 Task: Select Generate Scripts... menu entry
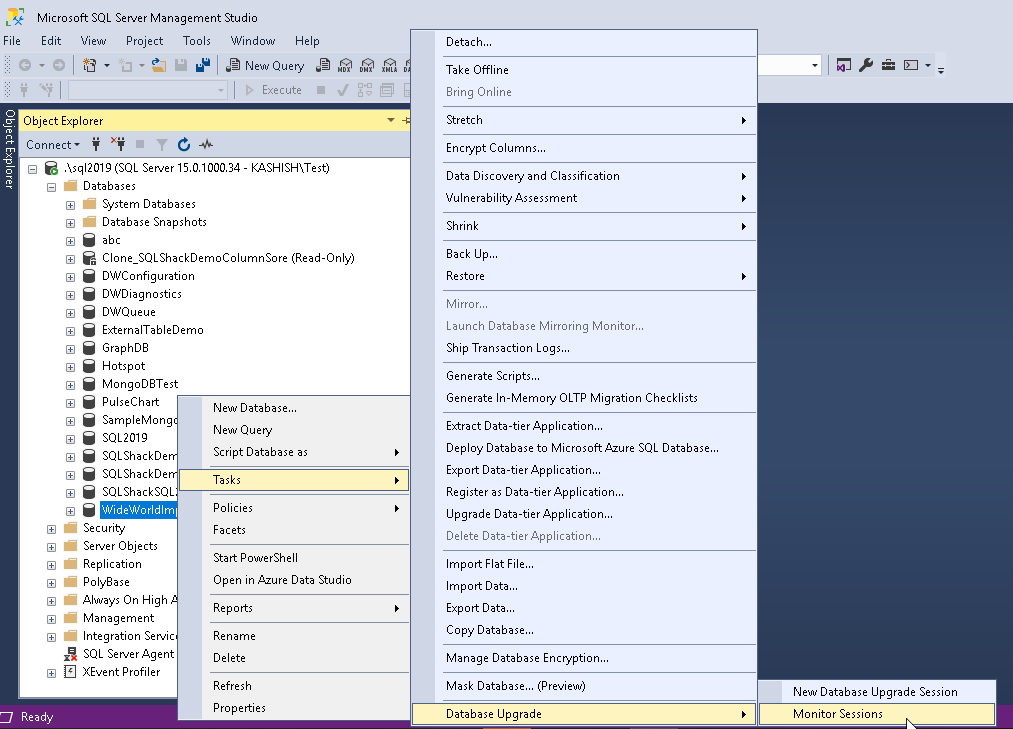pyautogui.click(x=583, y=376)
